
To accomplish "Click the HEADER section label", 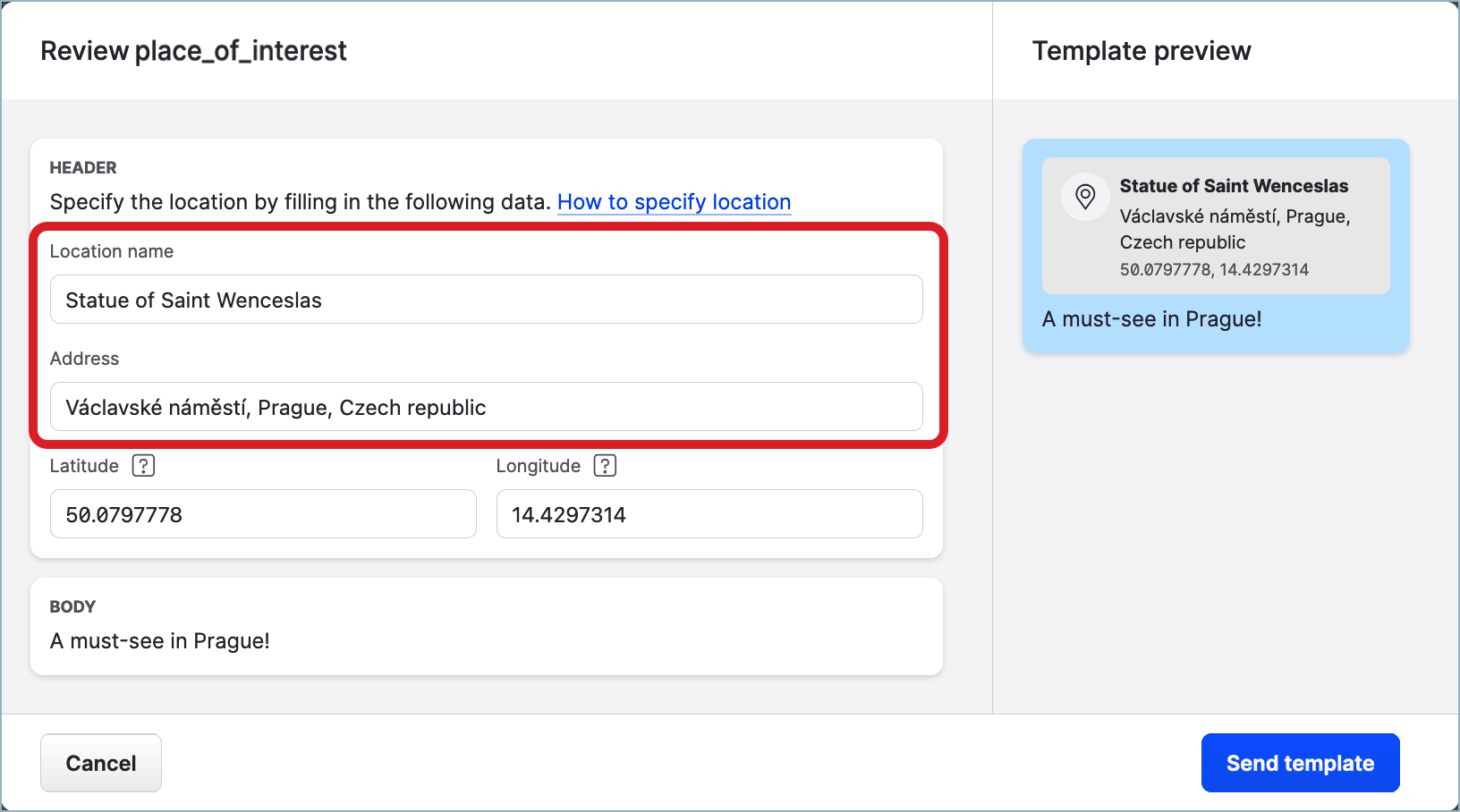I will pyautogui.click(x=83, y=168).
